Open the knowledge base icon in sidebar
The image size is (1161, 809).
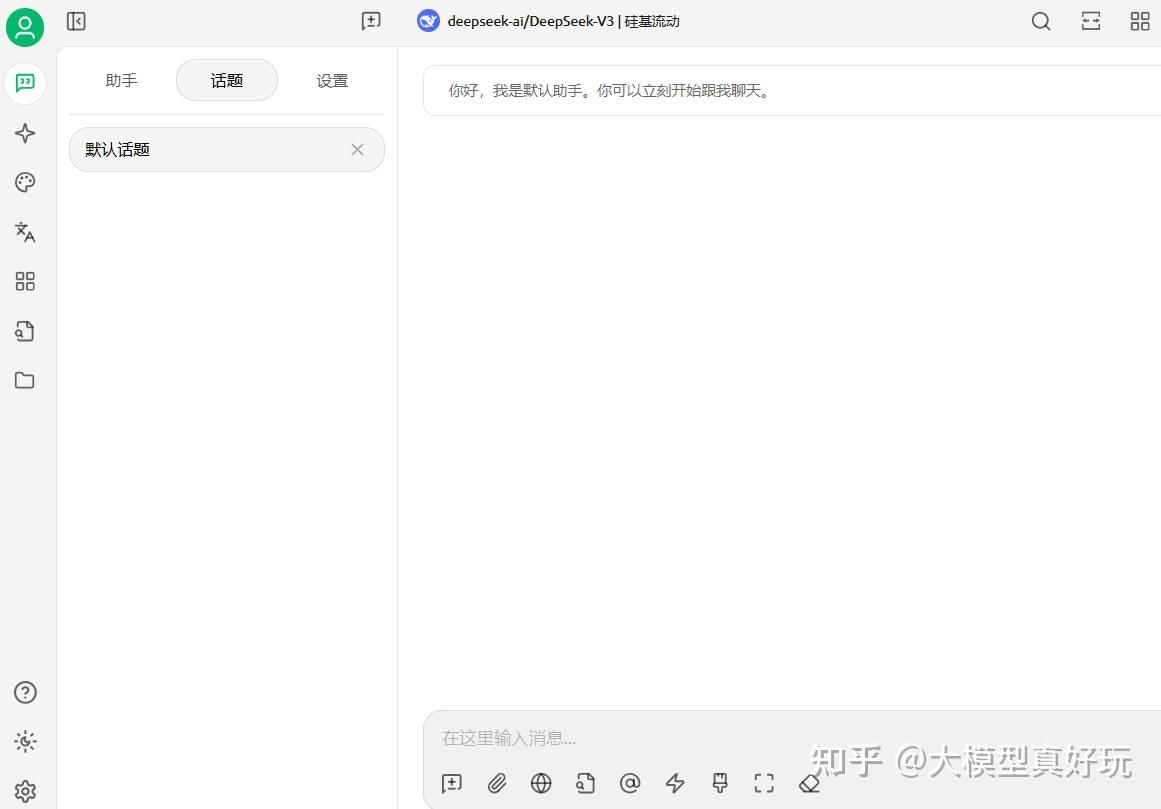pyautogui.click(x=25, y=331)
